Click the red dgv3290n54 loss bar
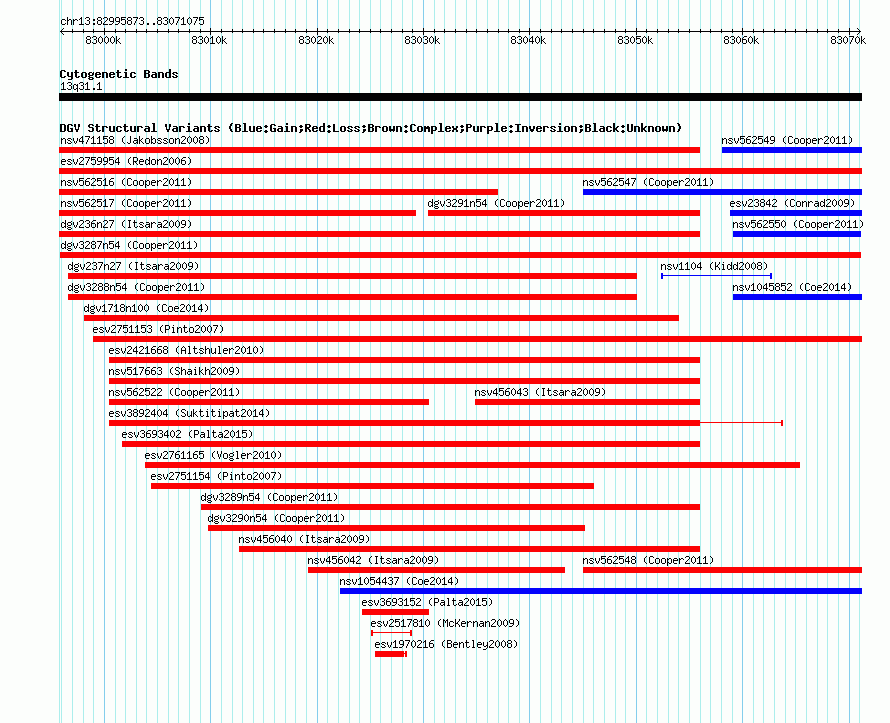The width and height of the screenshot is (890, 723). click(396, 528)
